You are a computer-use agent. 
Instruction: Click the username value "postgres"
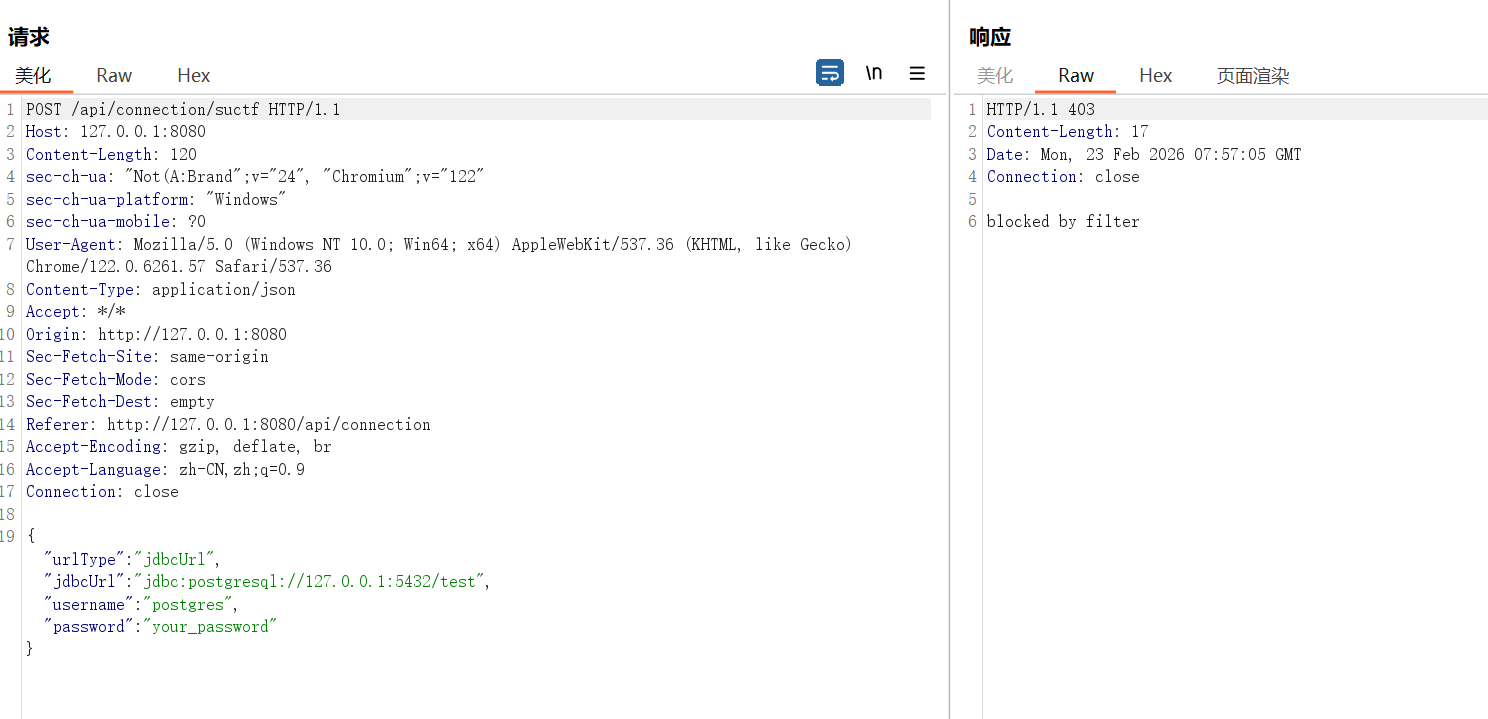189,604
